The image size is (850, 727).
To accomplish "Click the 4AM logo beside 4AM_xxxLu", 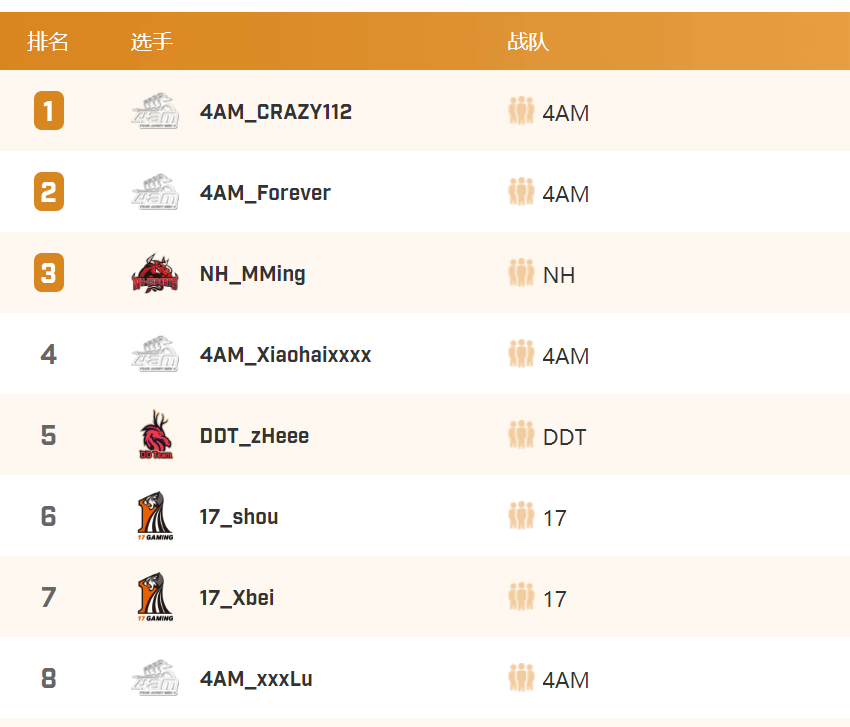I will coord(155,678).
